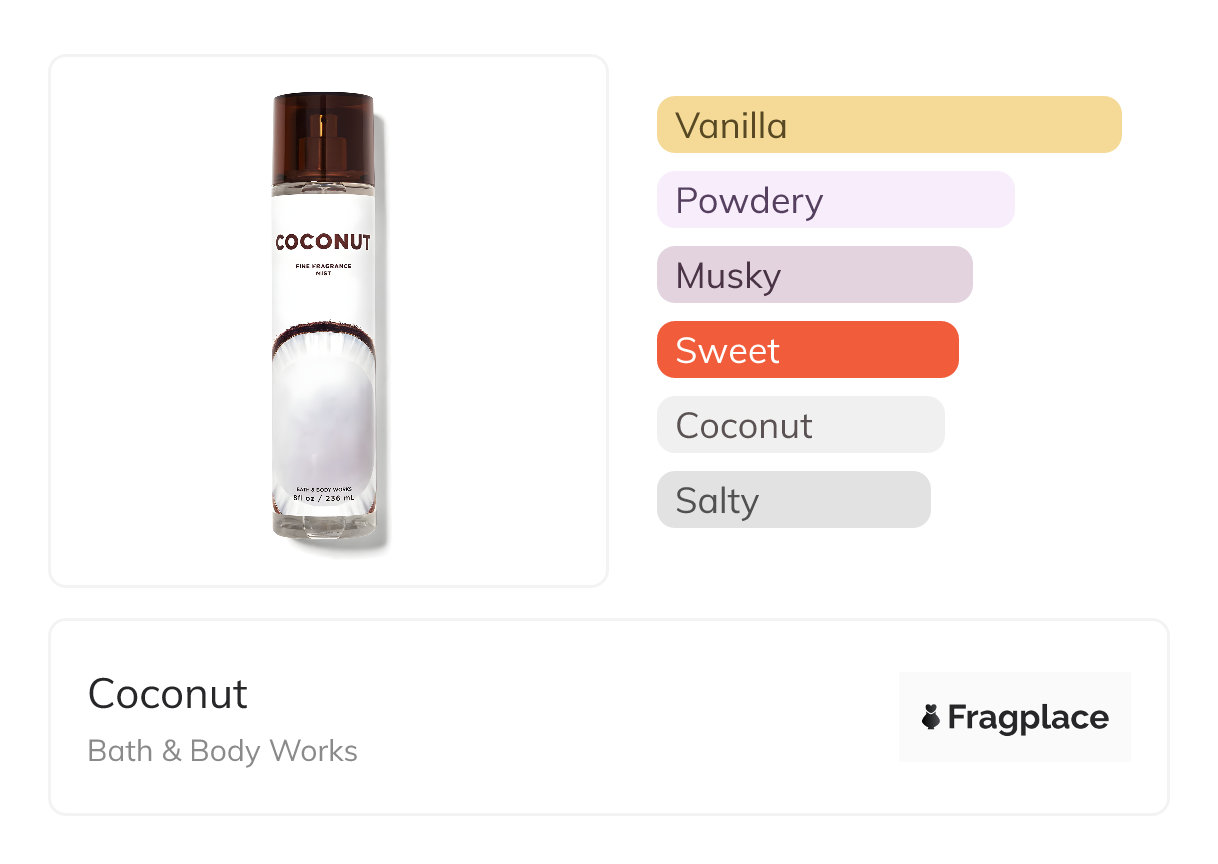Click the COCONUT wordmark on bottle label
The image size is (1218, 864).
pyautogui.click(x=323, y=243)
